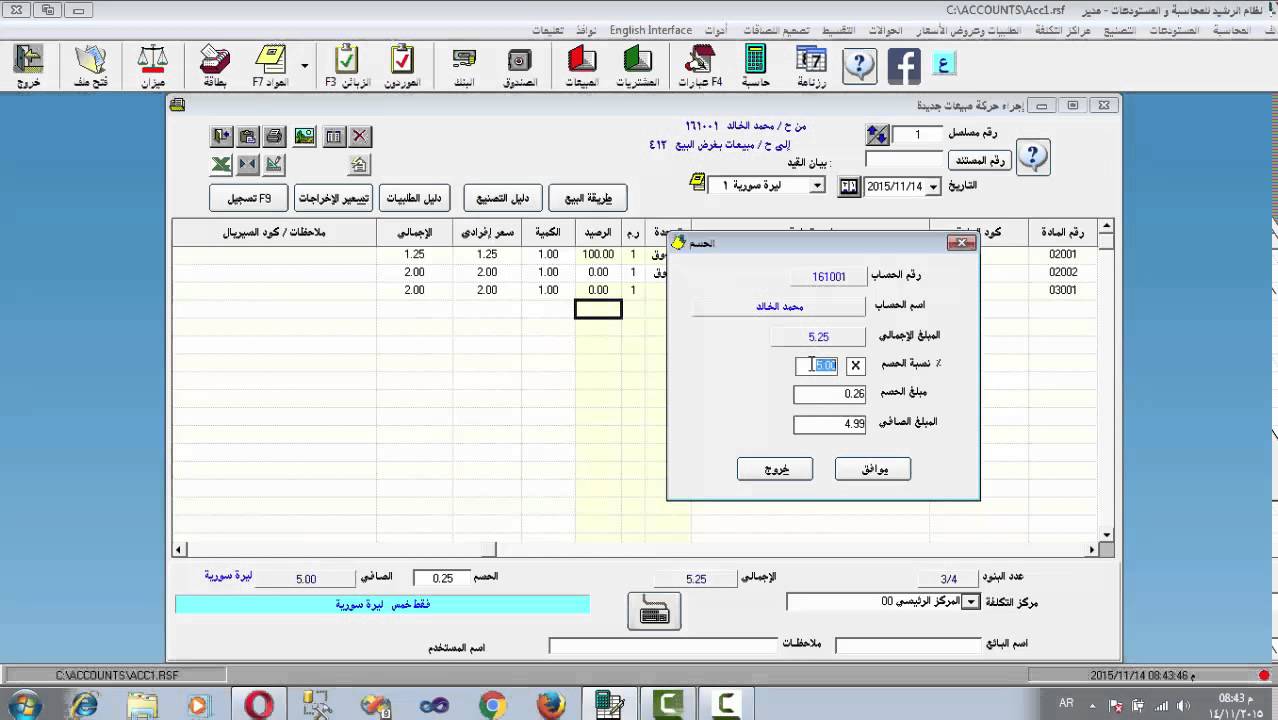Click the رقم المستند button
Image resolution: width=1278 pixels, height=720 pixels.
coord(980,160)
